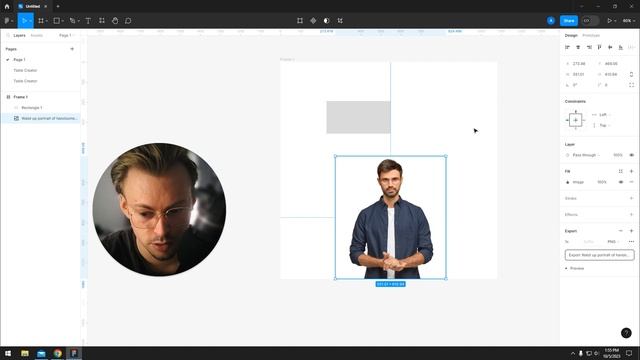Add a new fill with plus
This screenshot has height=360, width=640.
pyautogui.click(x=631, y=171)
